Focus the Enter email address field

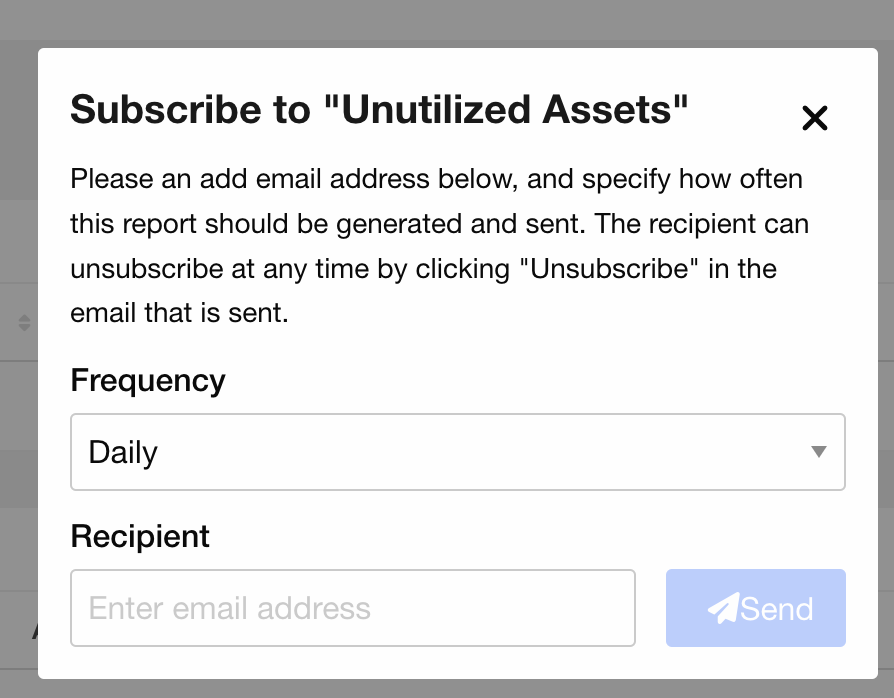coord(352,608)
